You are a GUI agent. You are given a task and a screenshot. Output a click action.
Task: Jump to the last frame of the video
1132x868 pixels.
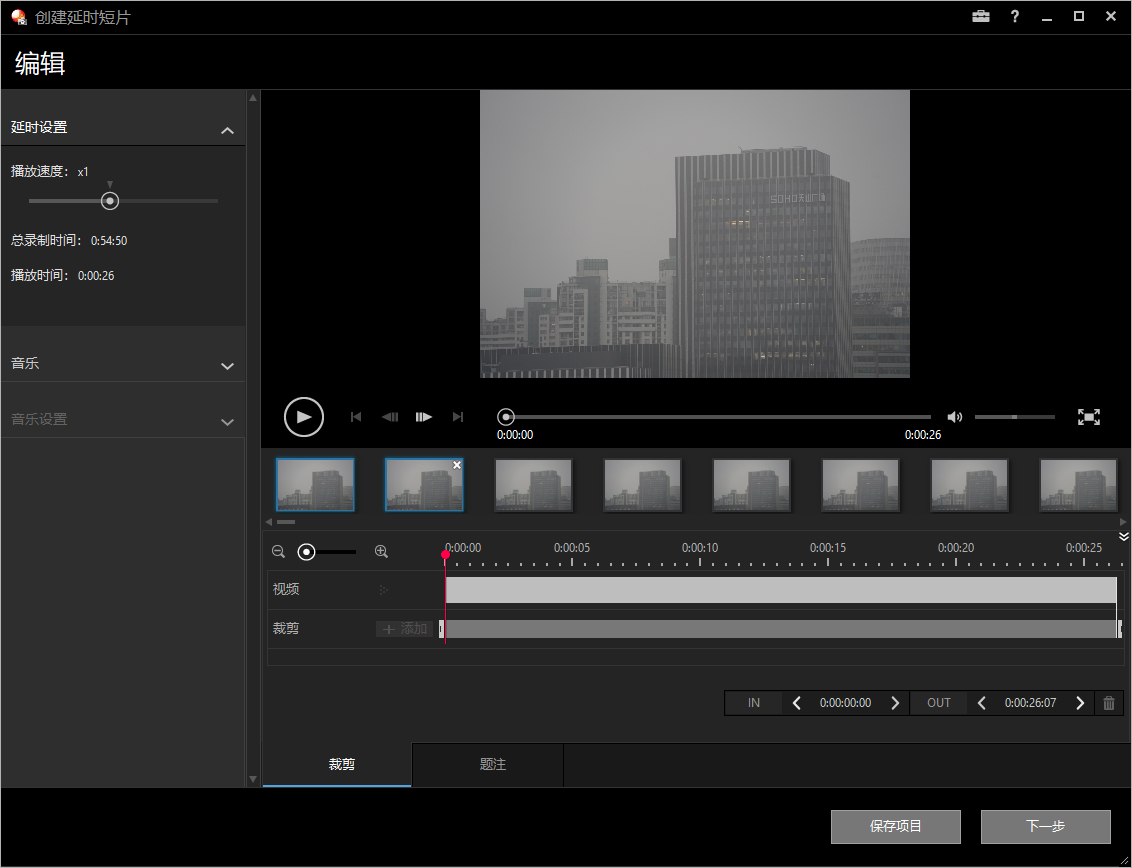coord(458,417)
